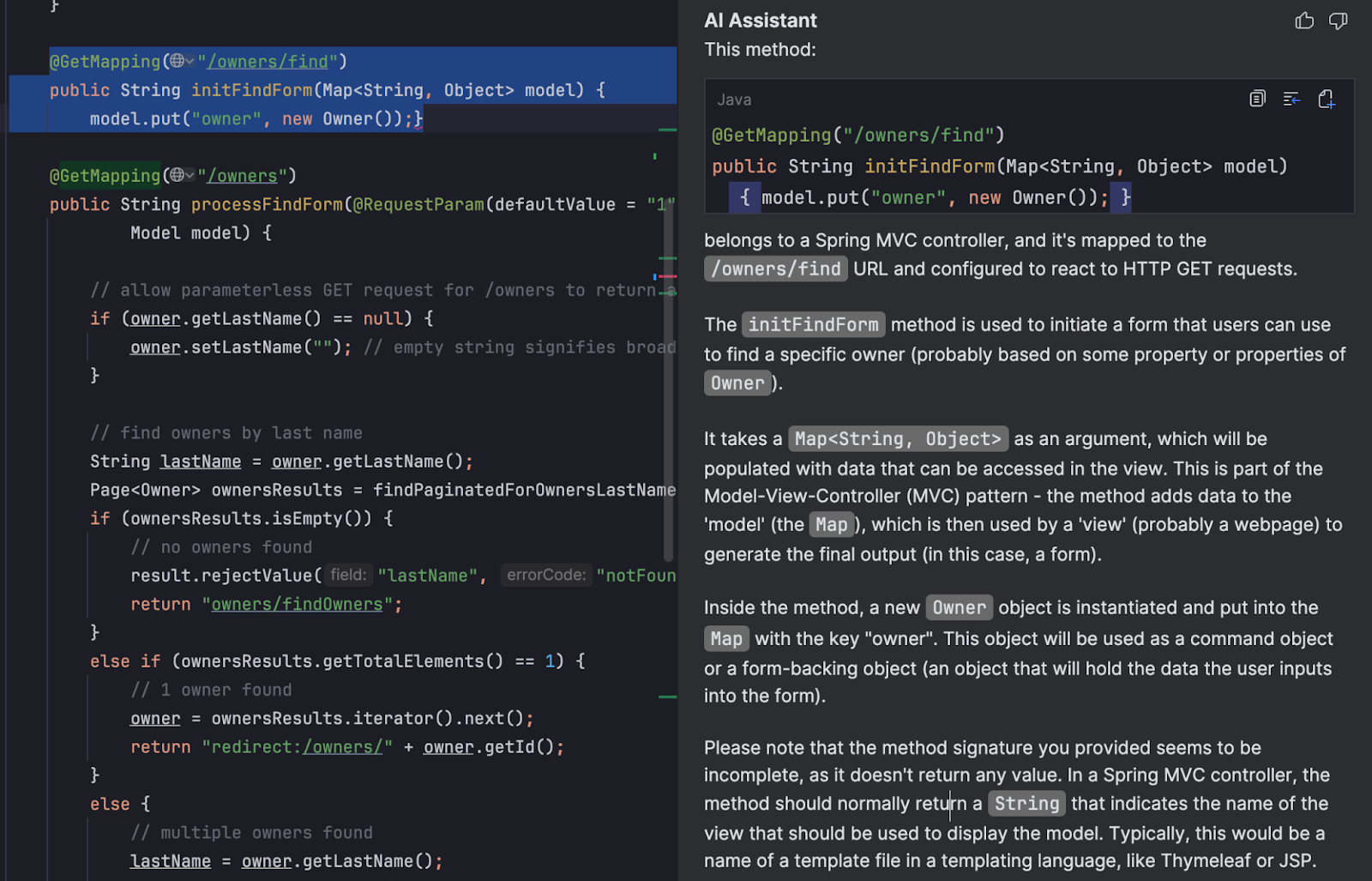Click "owner.getLastName() == null" condition
This screenshot has width=1372, height=881.
point(266,318)
